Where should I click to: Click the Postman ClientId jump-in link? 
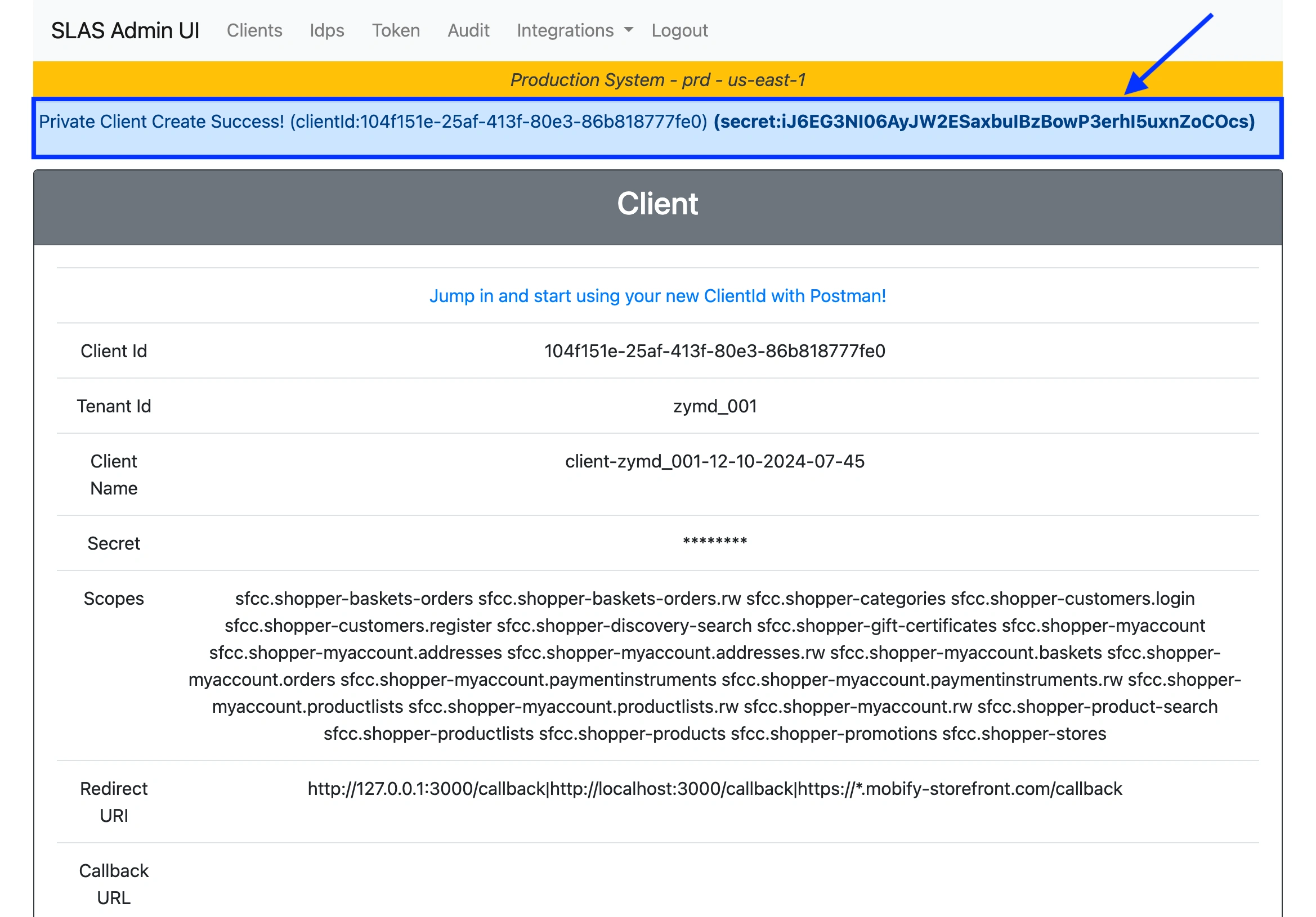click(x=657, y=295)
